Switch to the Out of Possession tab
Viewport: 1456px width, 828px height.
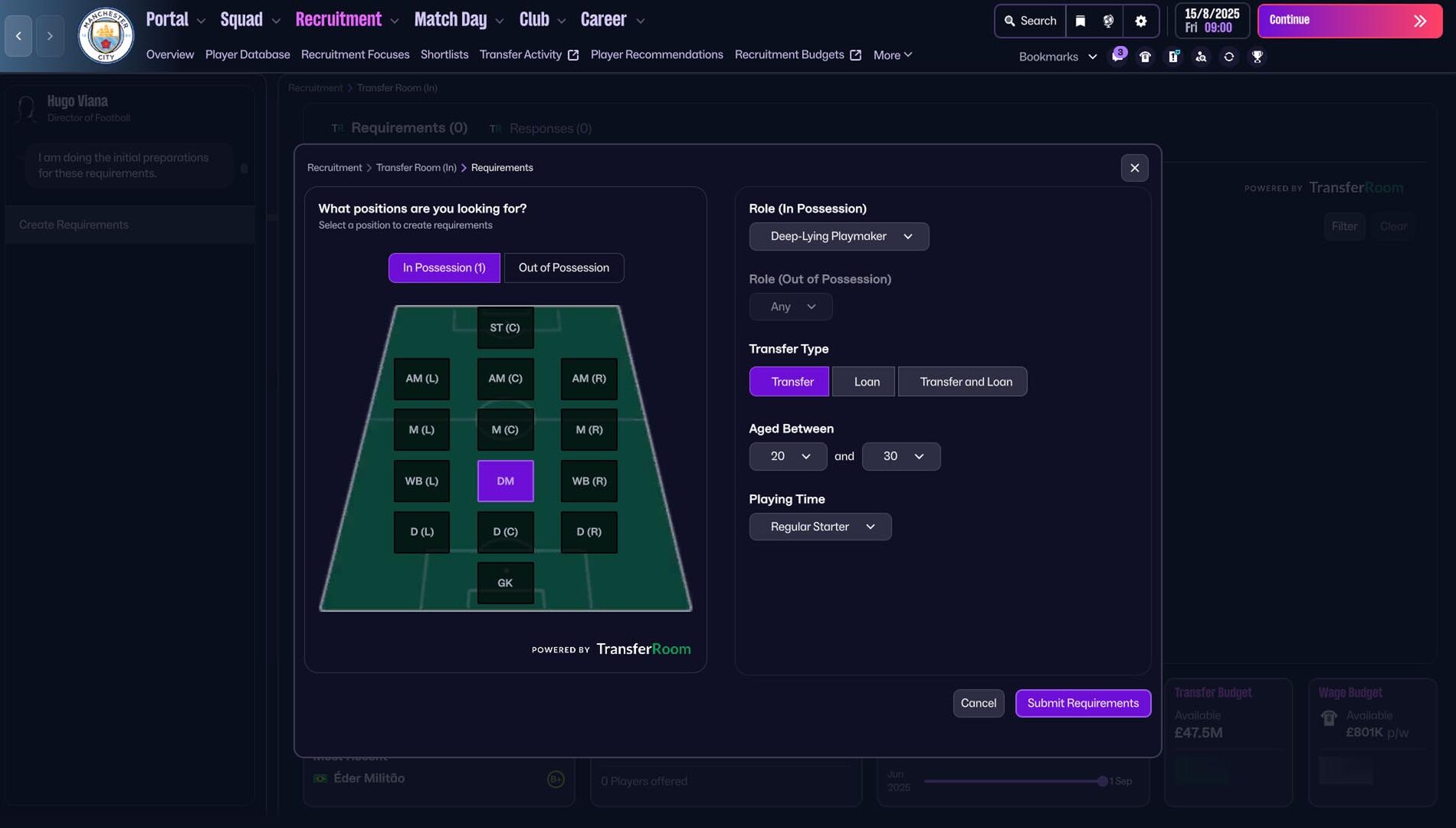click(x=563, y=268)
